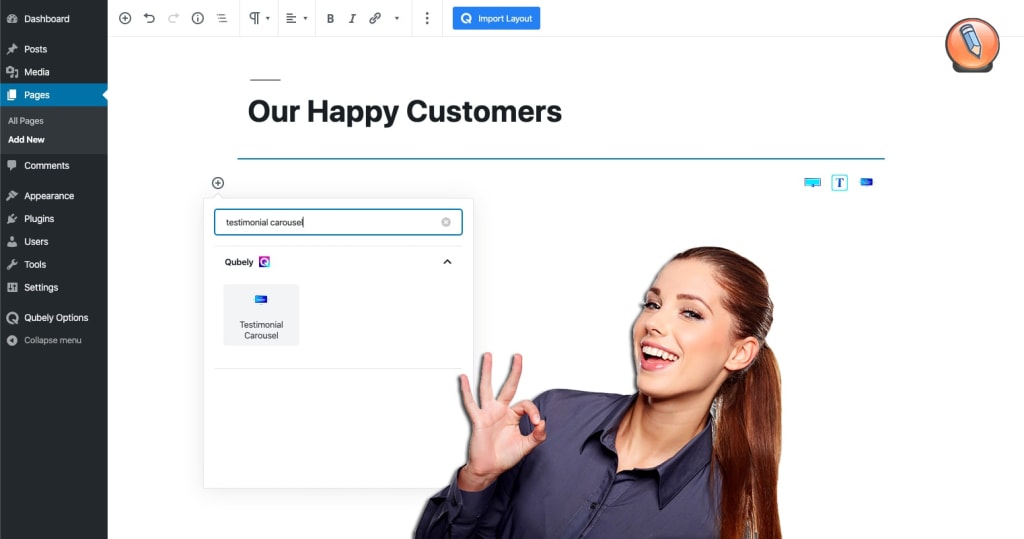The height and width of the screenshot is (539, 1024).
Task: Click the Plugins plug icon
Action: pyautogui.click(x=12, y=219)
